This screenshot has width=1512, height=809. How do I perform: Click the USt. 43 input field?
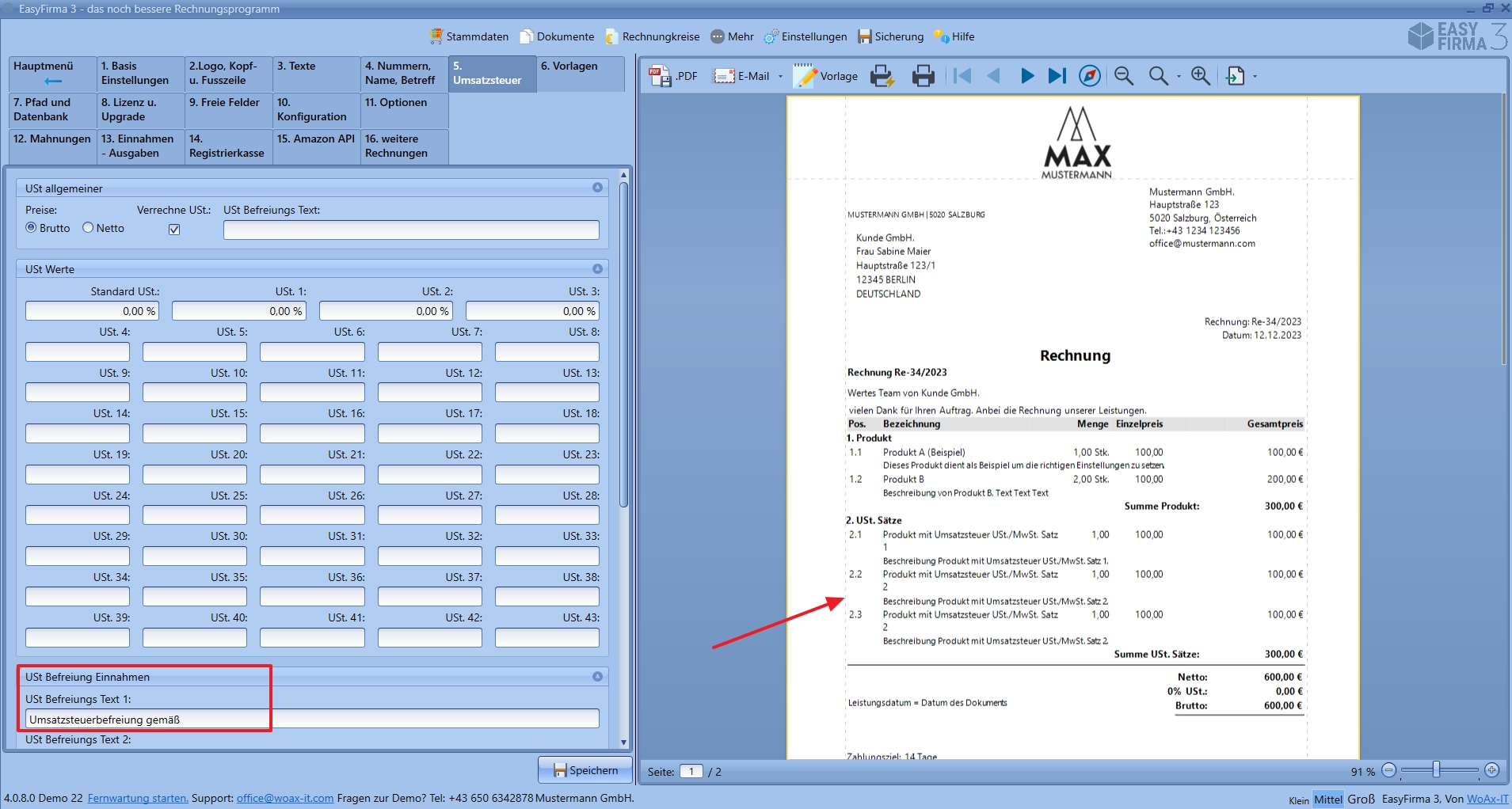[x=547, y=637]
